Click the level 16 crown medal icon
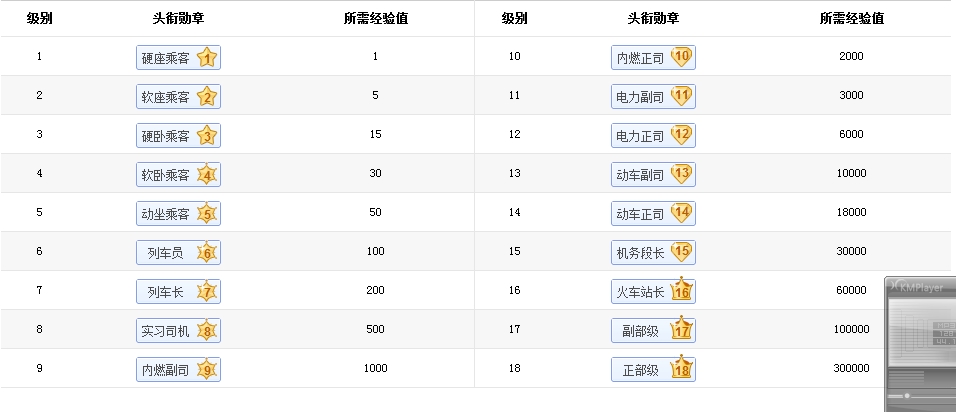This screenshot has height=412, width=956. point(682,289)
